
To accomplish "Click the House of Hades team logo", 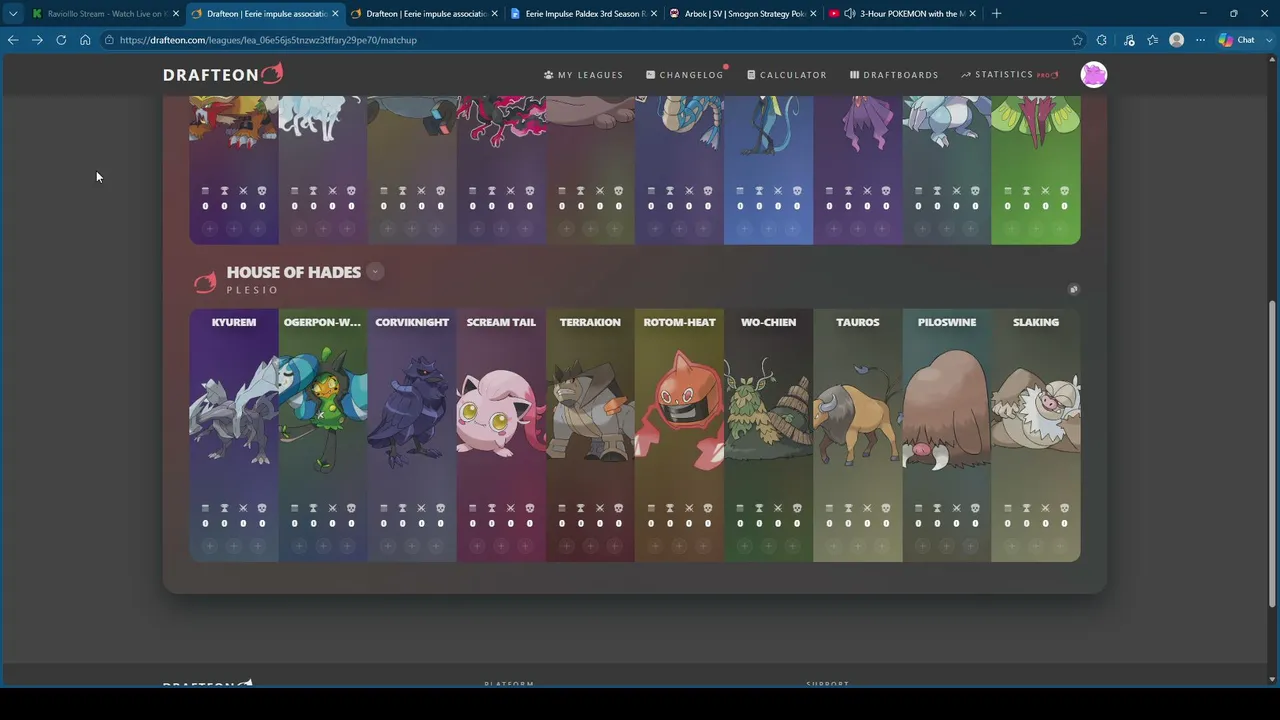I will click(x=205, y=281).
